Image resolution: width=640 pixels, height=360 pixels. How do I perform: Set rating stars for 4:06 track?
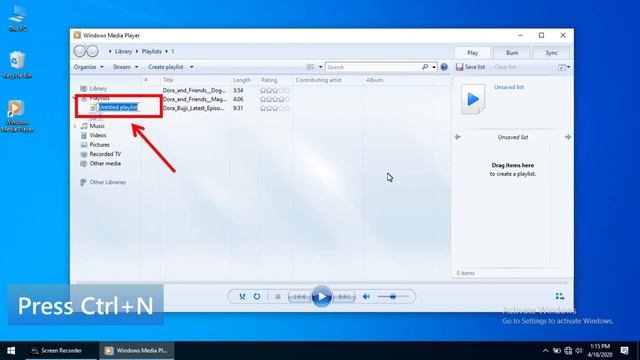point(275,100)
